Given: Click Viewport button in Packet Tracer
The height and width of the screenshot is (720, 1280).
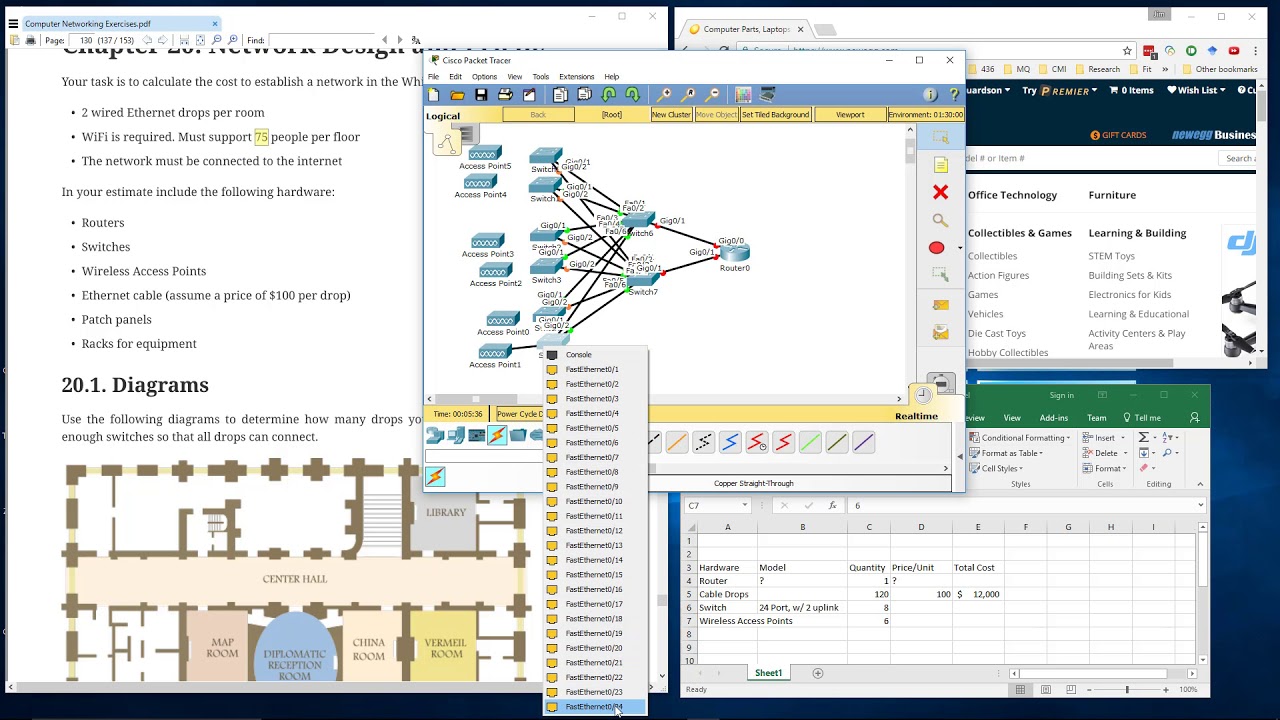Looking at the screenshot, I should 850,115.
